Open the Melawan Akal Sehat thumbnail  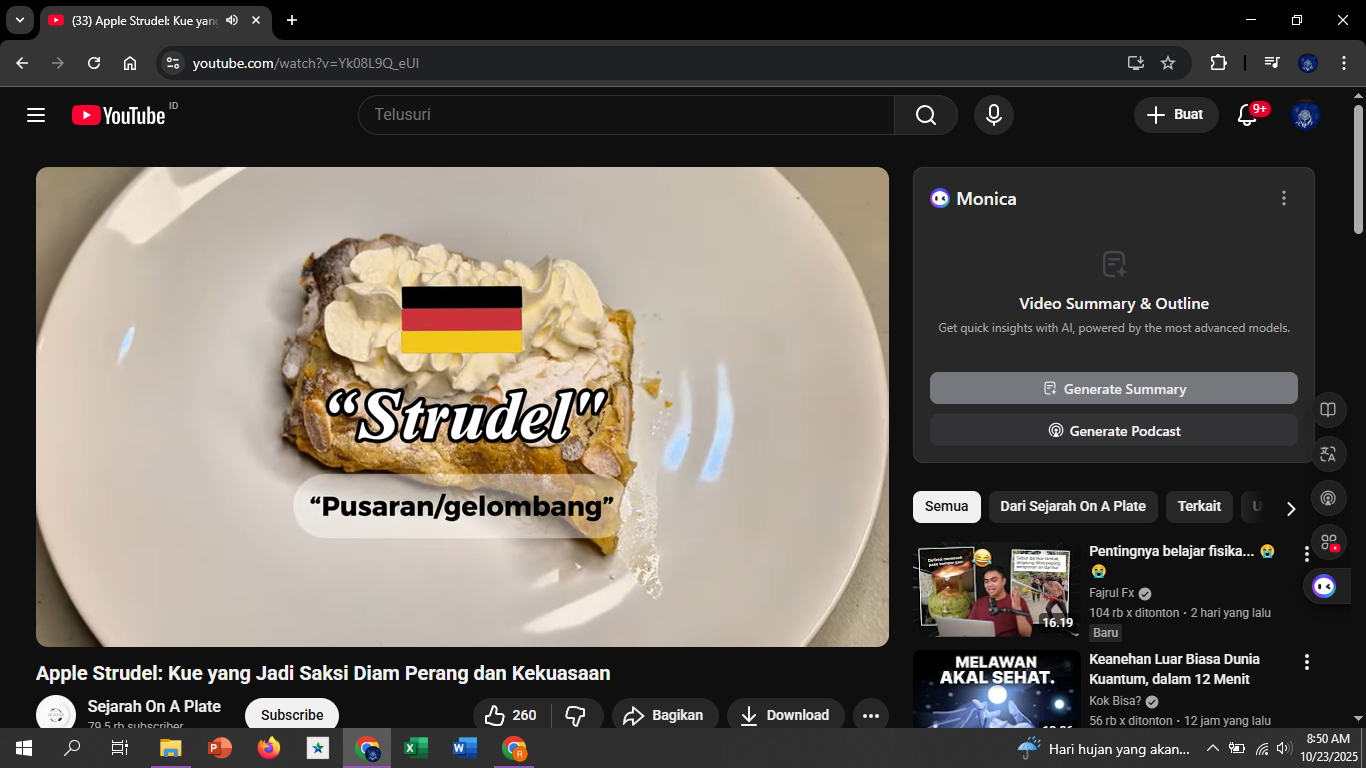(997, 689)
